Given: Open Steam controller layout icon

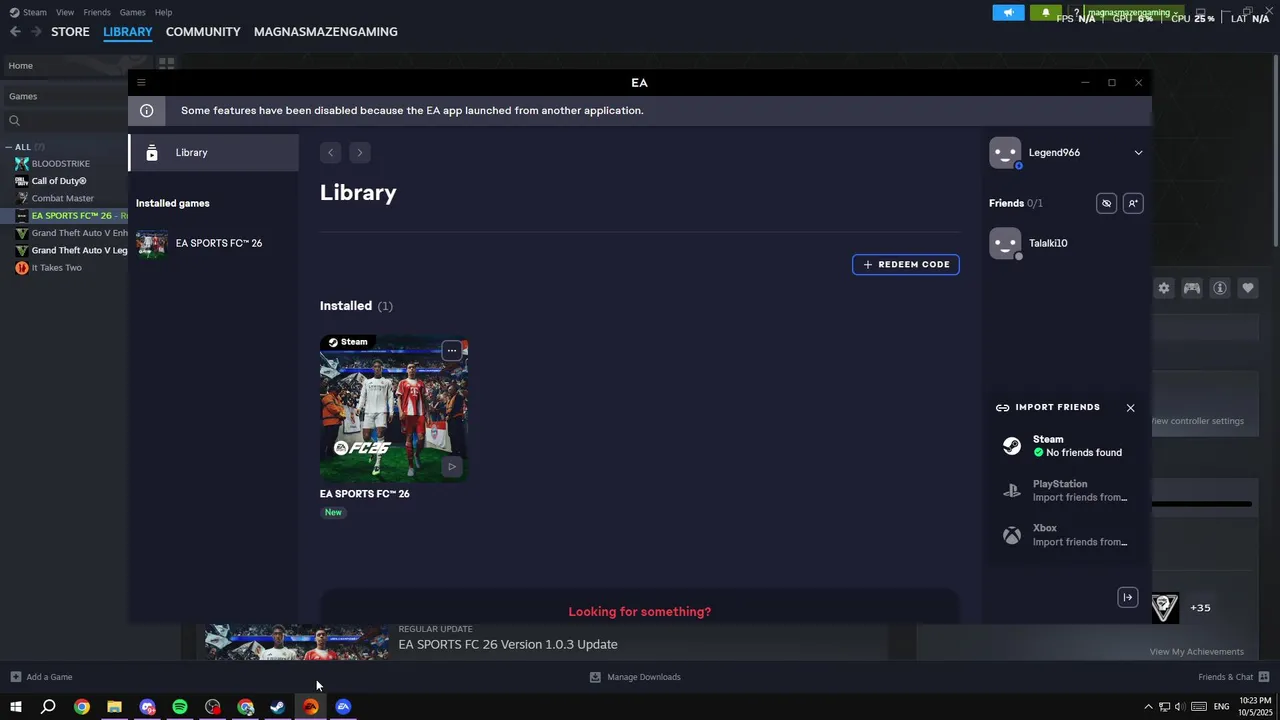Looking at the screenshot, I should point(1192,288).
